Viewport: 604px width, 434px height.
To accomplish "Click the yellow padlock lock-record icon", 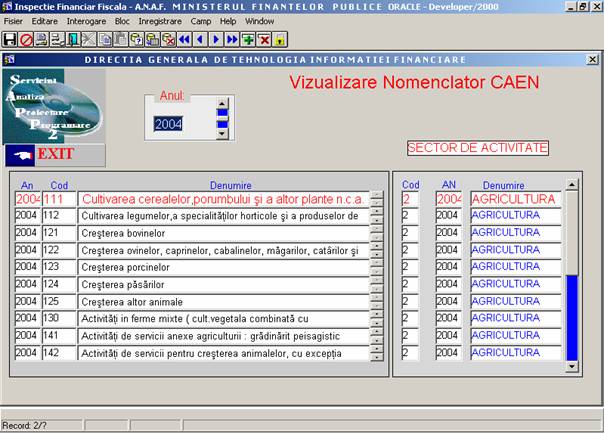I will (280, 39).
